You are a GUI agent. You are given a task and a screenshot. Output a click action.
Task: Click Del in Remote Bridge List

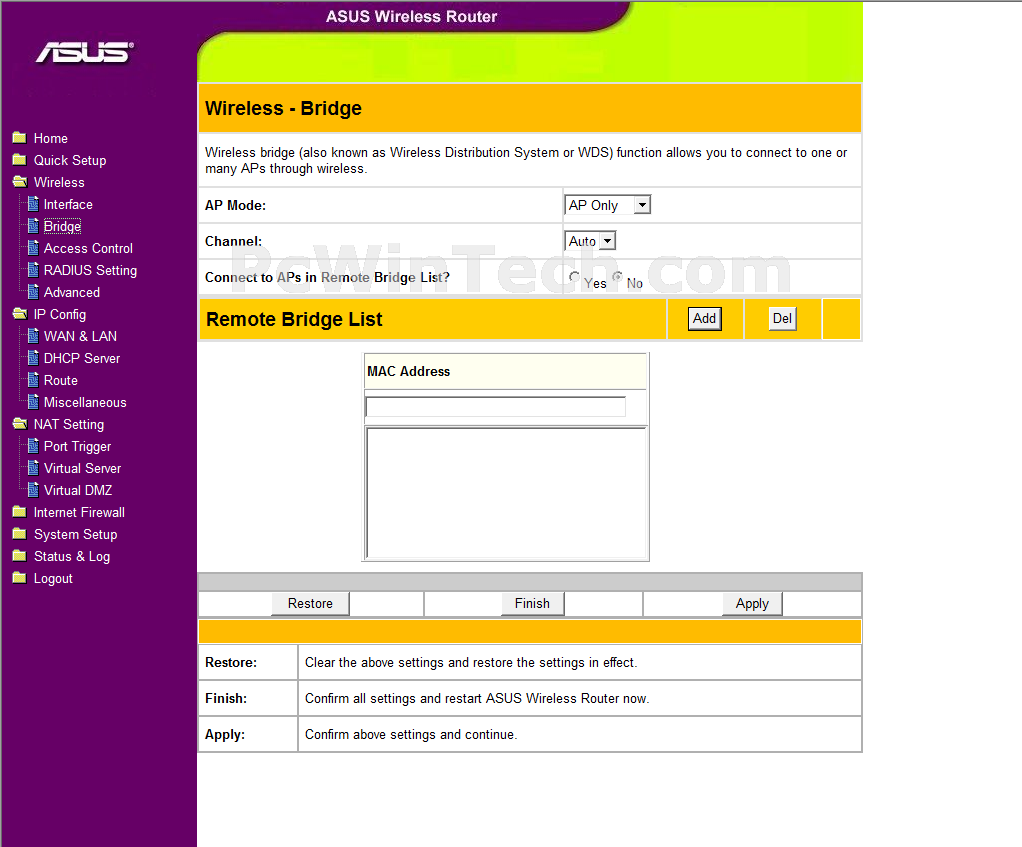pos(782,319)
